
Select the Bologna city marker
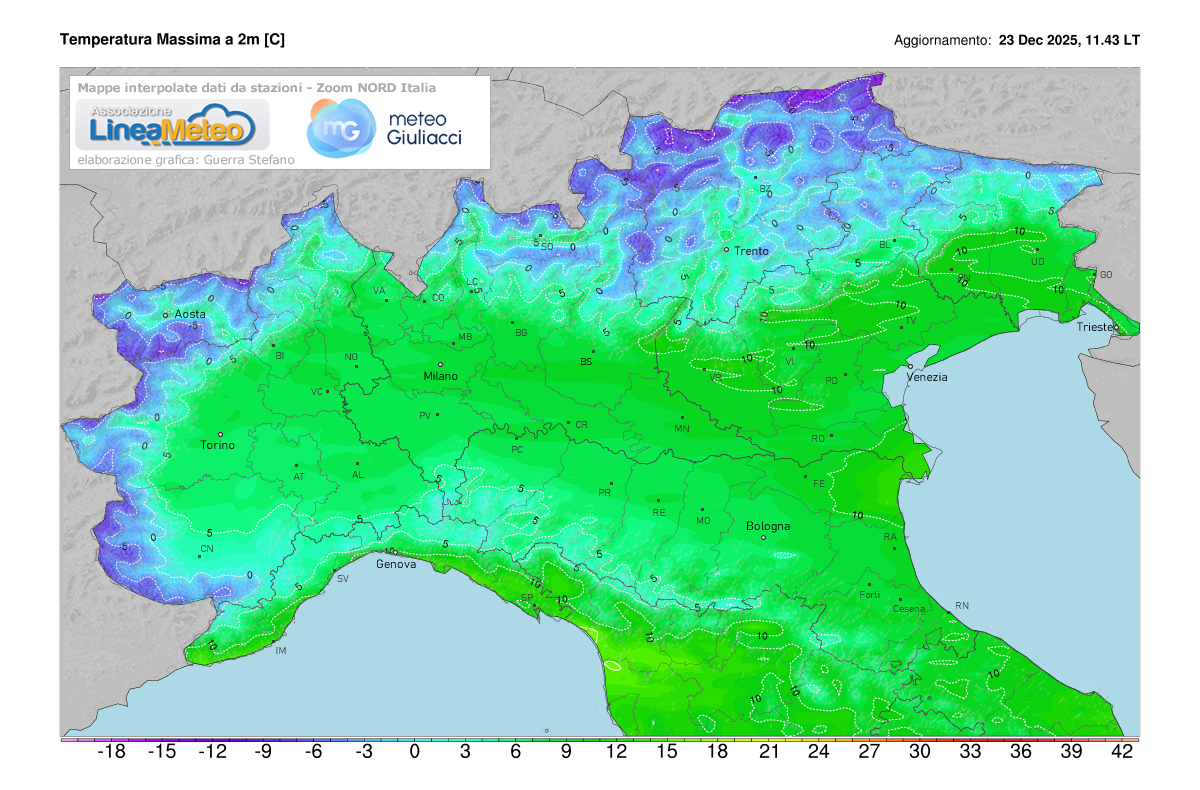tap(764, 537)
